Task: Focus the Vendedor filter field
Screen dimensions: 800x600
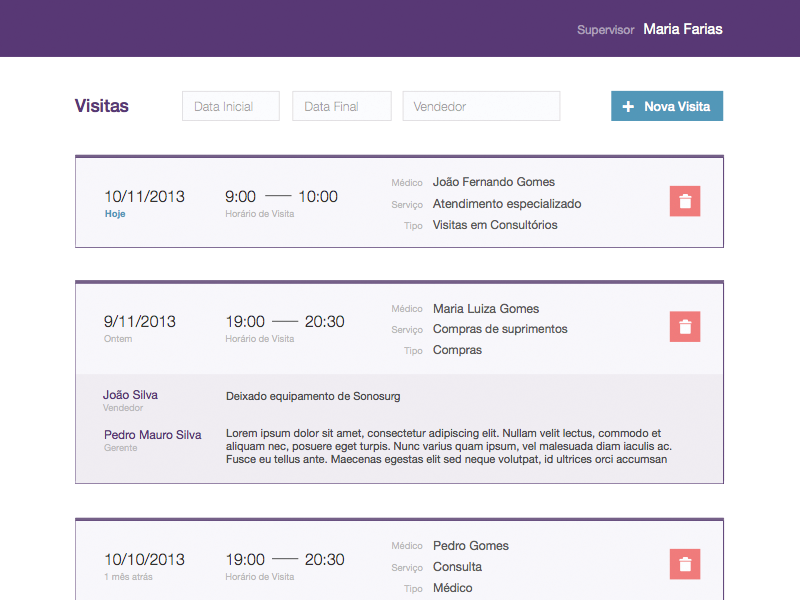Action: (481, 105)
